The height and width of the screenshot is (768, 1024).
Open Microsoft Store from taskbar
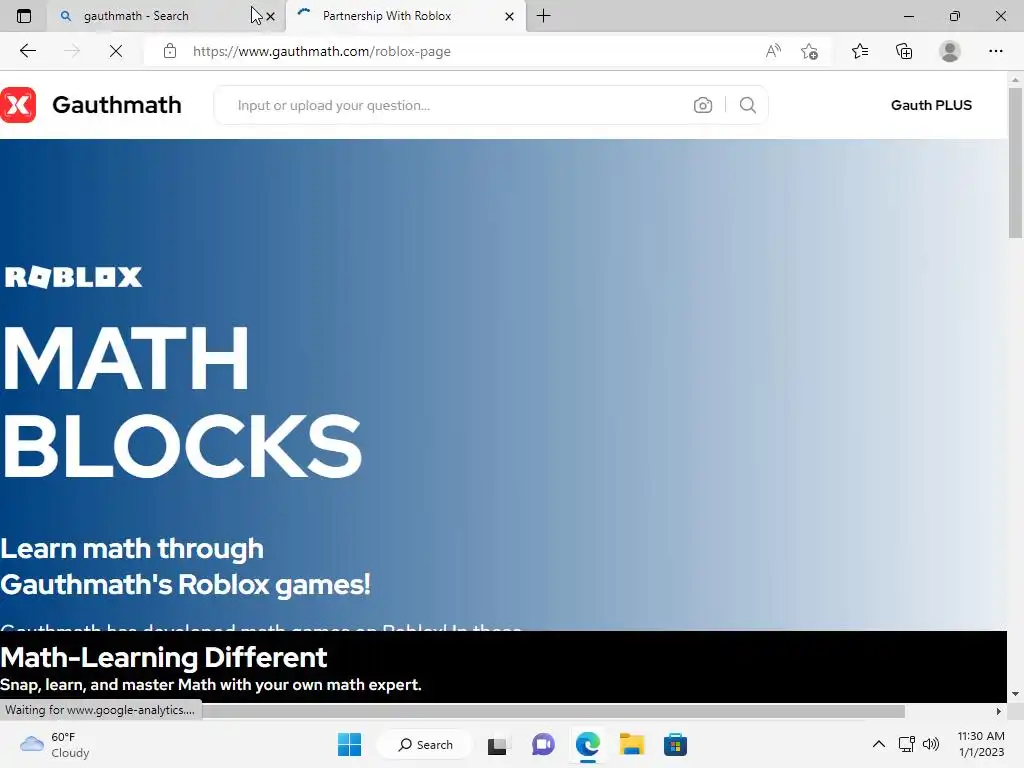coord(675,744)
